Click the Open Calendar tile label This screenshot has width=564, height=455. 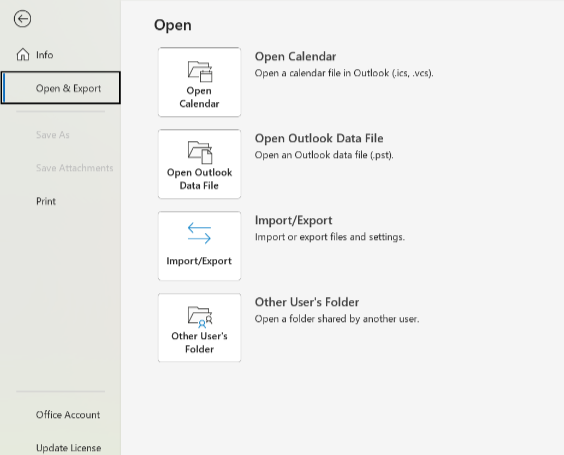[199, 97]
